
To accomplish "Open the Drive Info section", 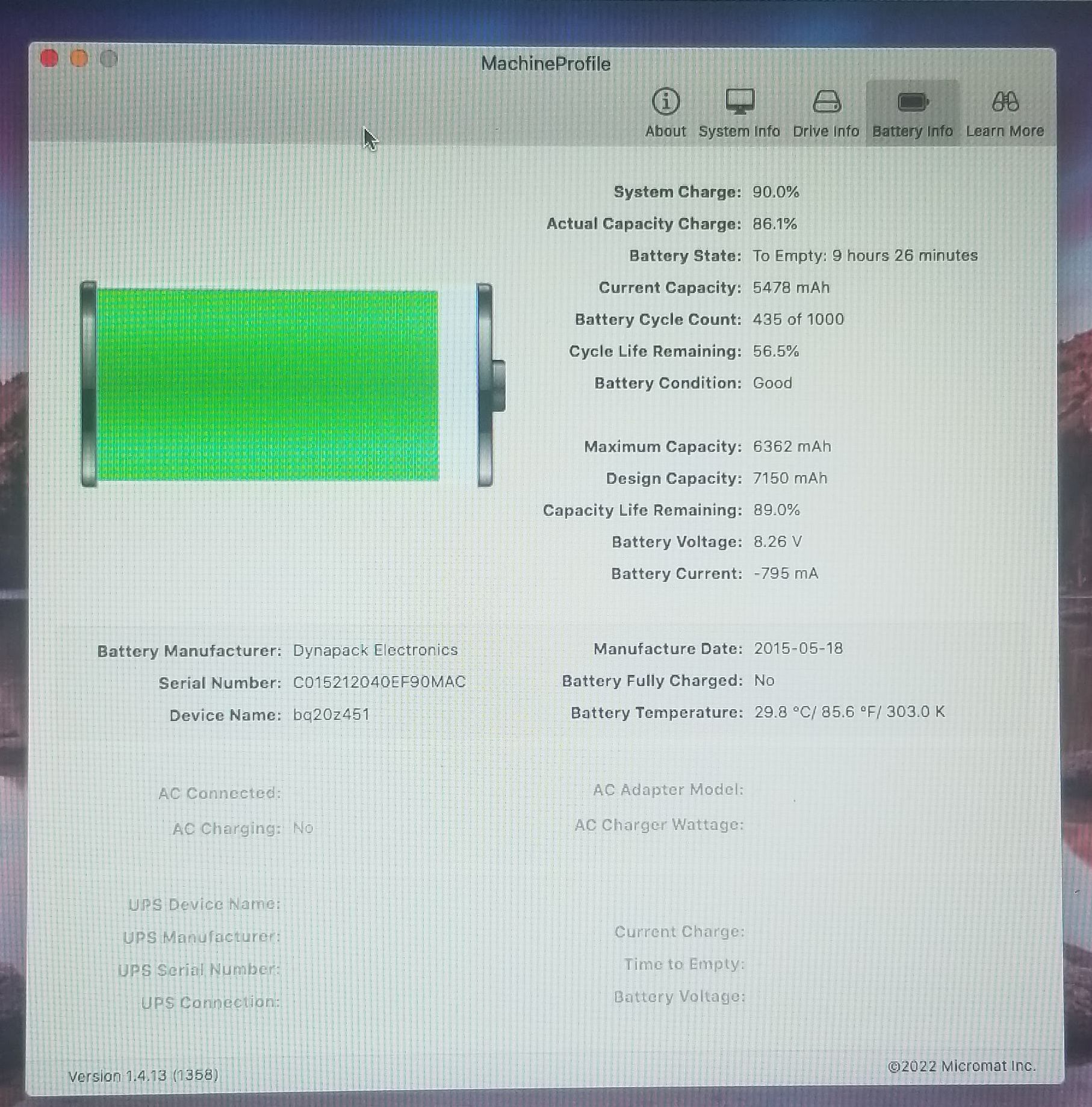I will point(826,113).
